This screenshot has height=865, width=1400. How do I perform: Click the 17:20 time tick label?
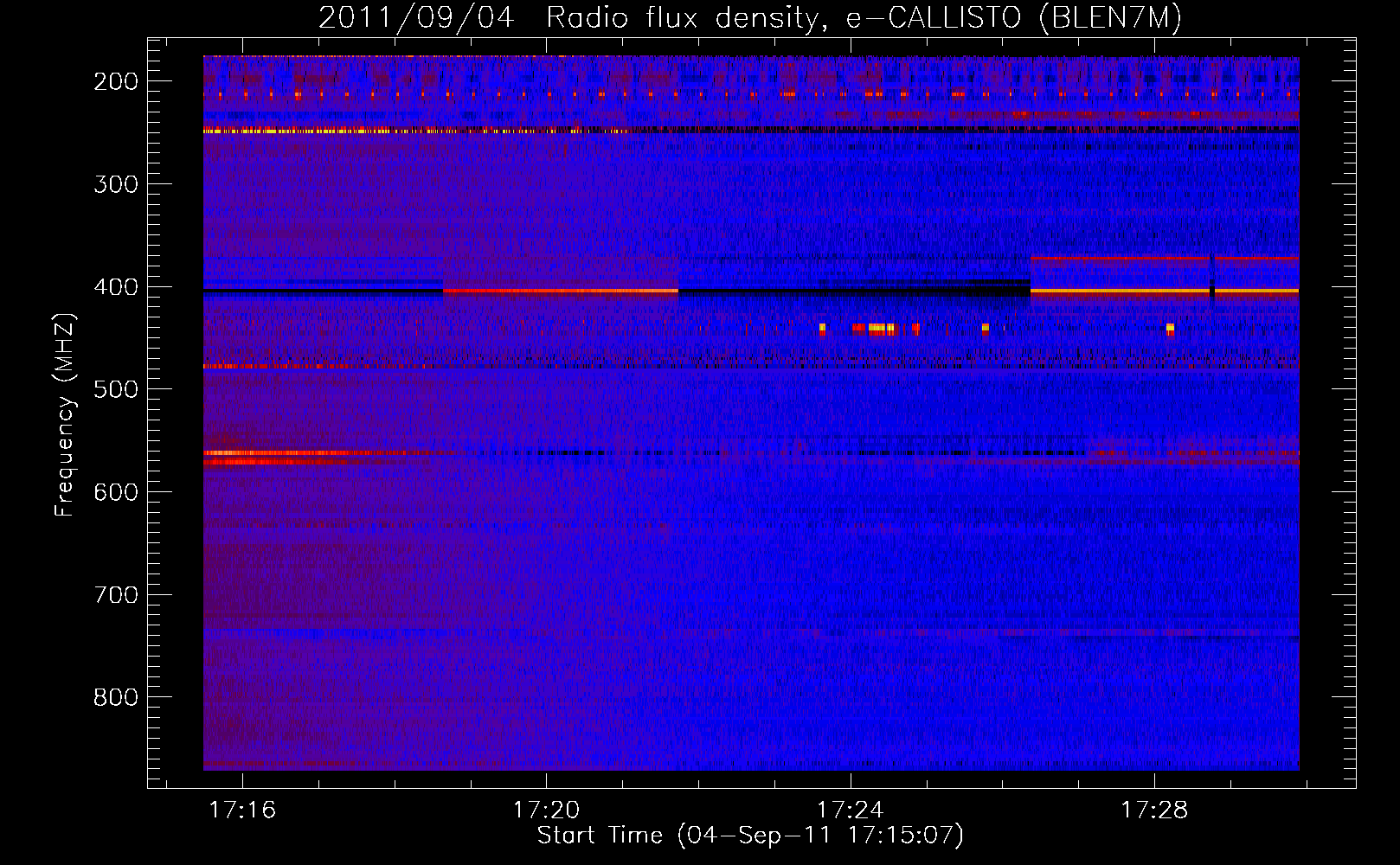(546, 811)
